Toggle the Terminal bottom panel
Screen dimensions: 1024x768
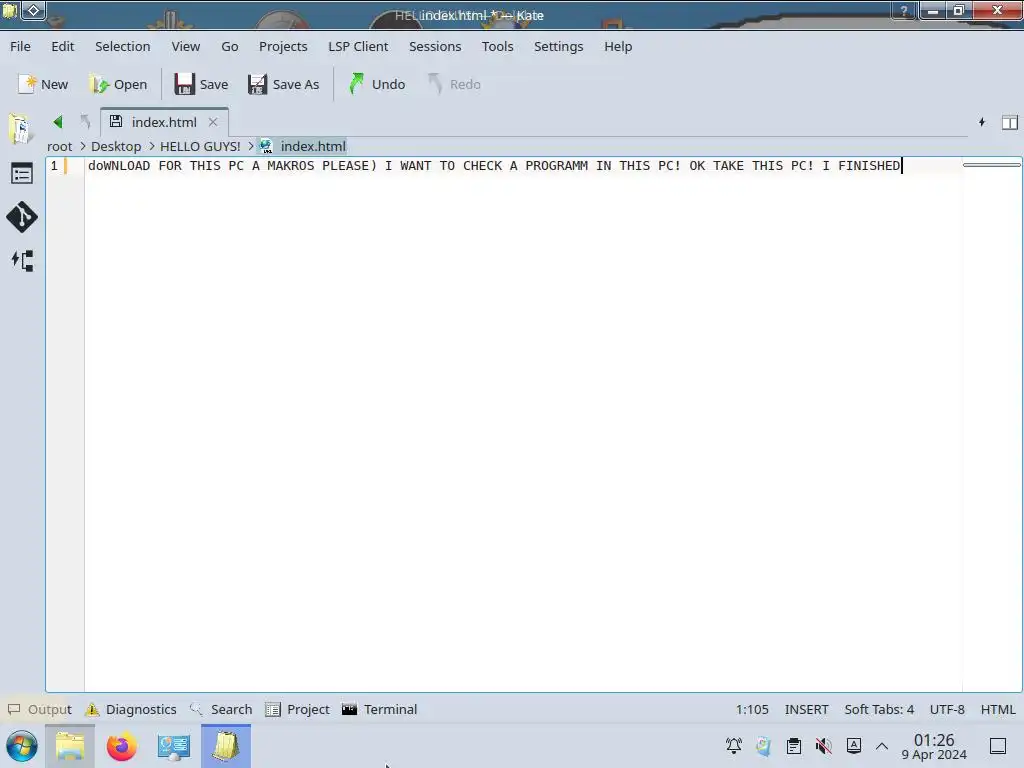[379, 709]
